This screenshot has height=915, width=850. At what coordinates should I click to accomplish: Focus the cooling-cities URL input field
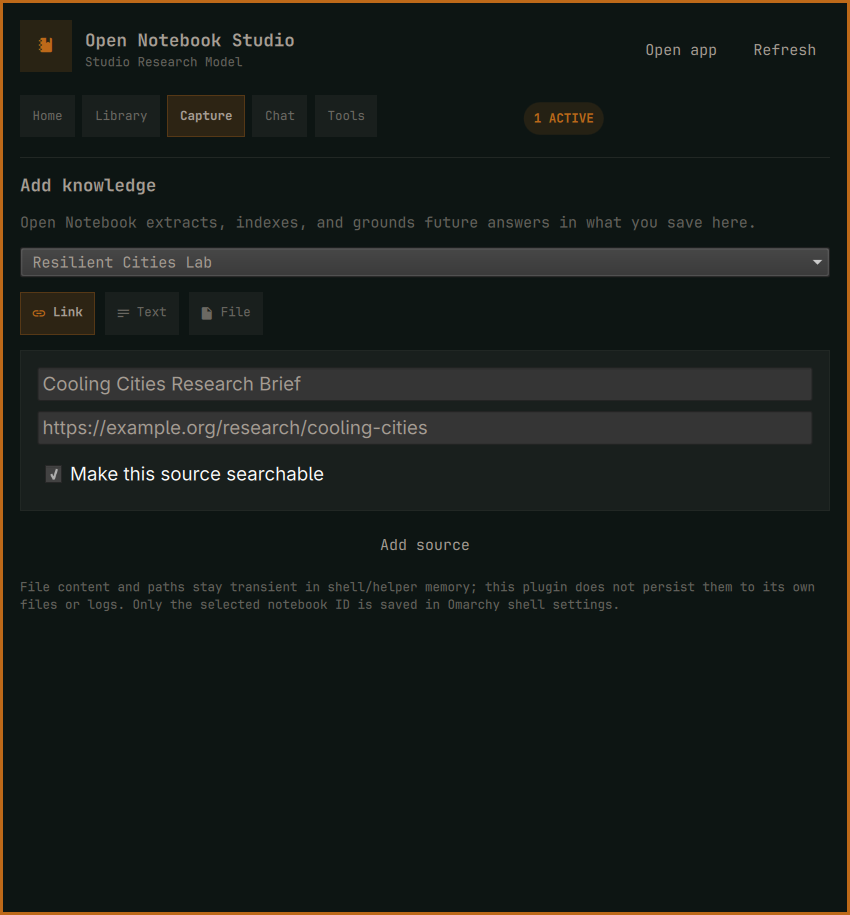click(x=425, y=428)
